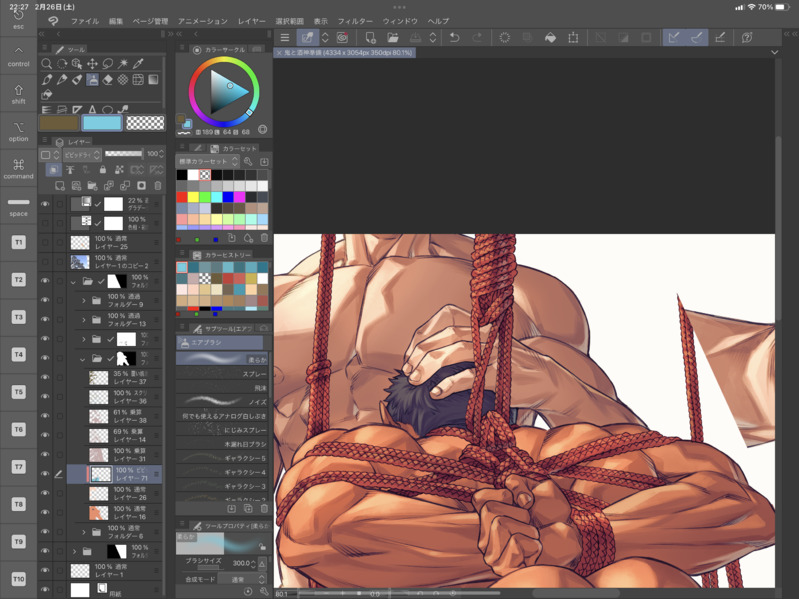The width and height of the screenshot is (799, 599).
Task: Click the Redo arrow in command bar
Action: pos(477,38)
